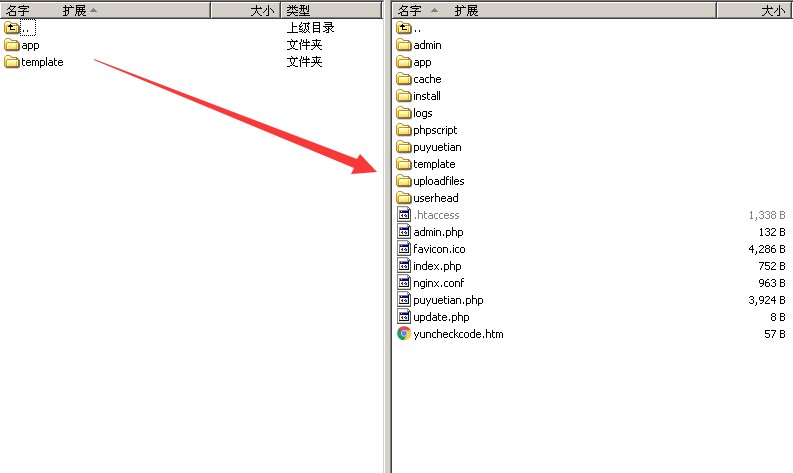This screenshot has width=793, height=473.
Task: Click the userhead folder icon
Action: point(404,198)
